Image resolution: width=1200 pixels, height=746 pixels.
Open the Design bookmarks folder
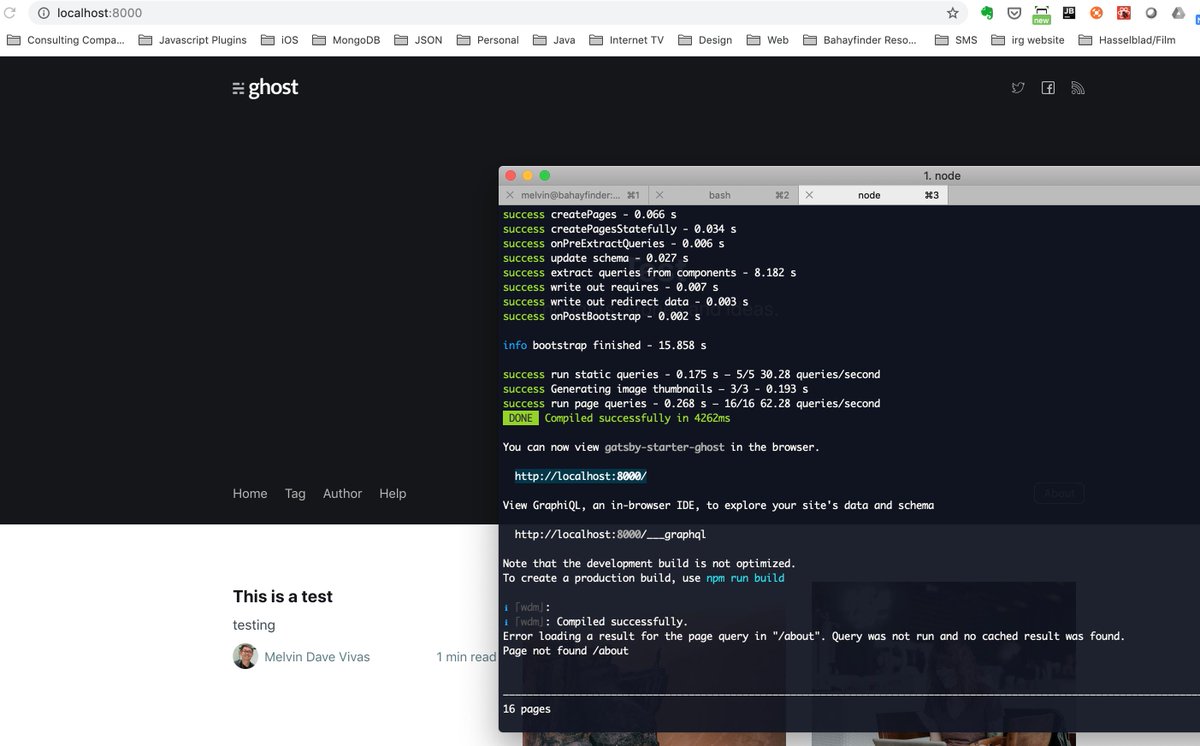coord(705,40)
